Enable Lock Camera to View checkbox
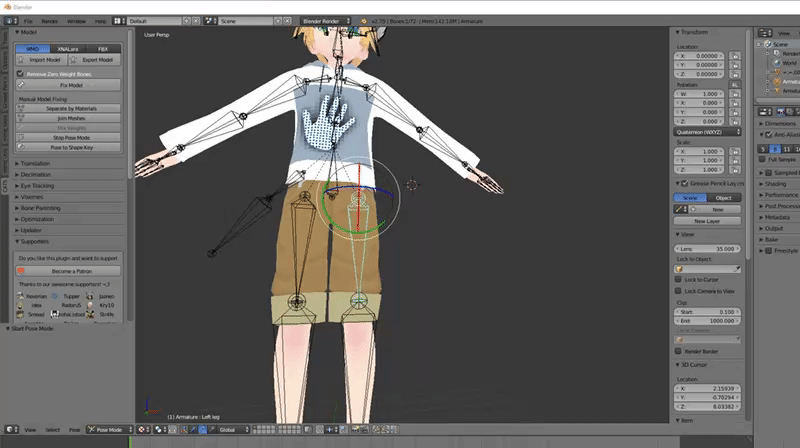 point(678,291)
